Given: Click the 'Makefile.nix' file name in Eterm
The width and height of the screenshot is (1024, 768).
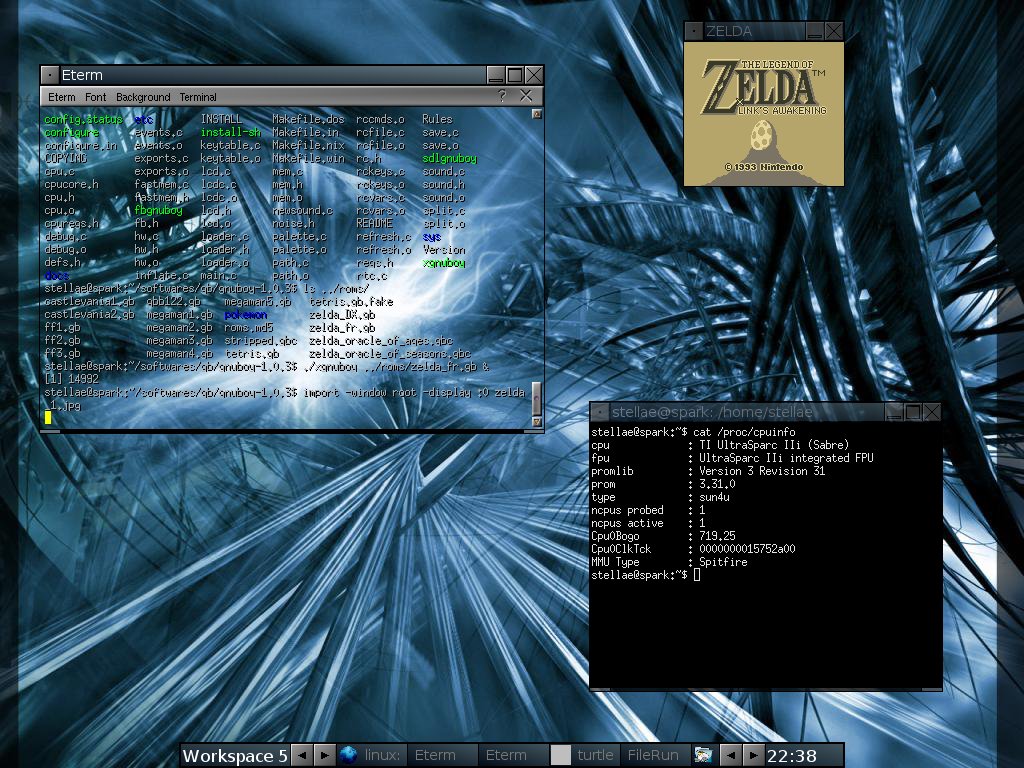Looking at the screenshot, I should point(308,145).
